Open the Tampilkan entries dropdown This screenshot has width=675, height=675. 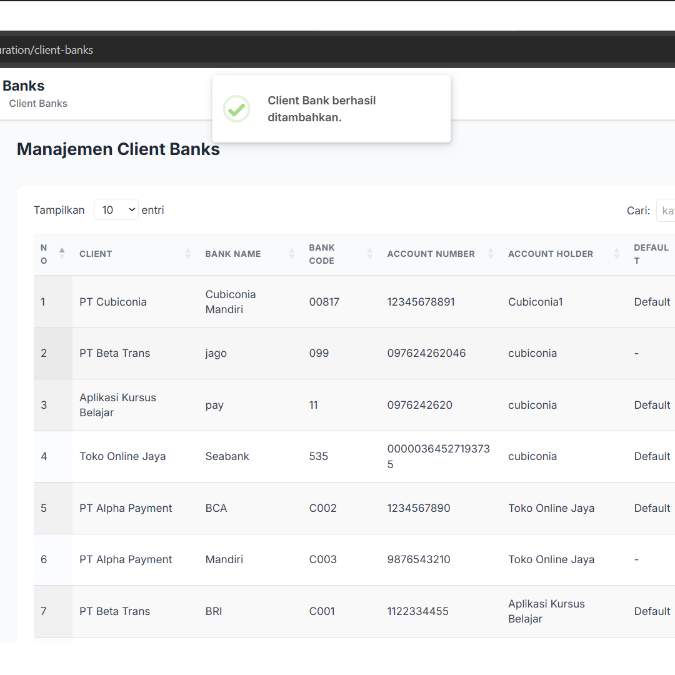(x=117, y=210)
